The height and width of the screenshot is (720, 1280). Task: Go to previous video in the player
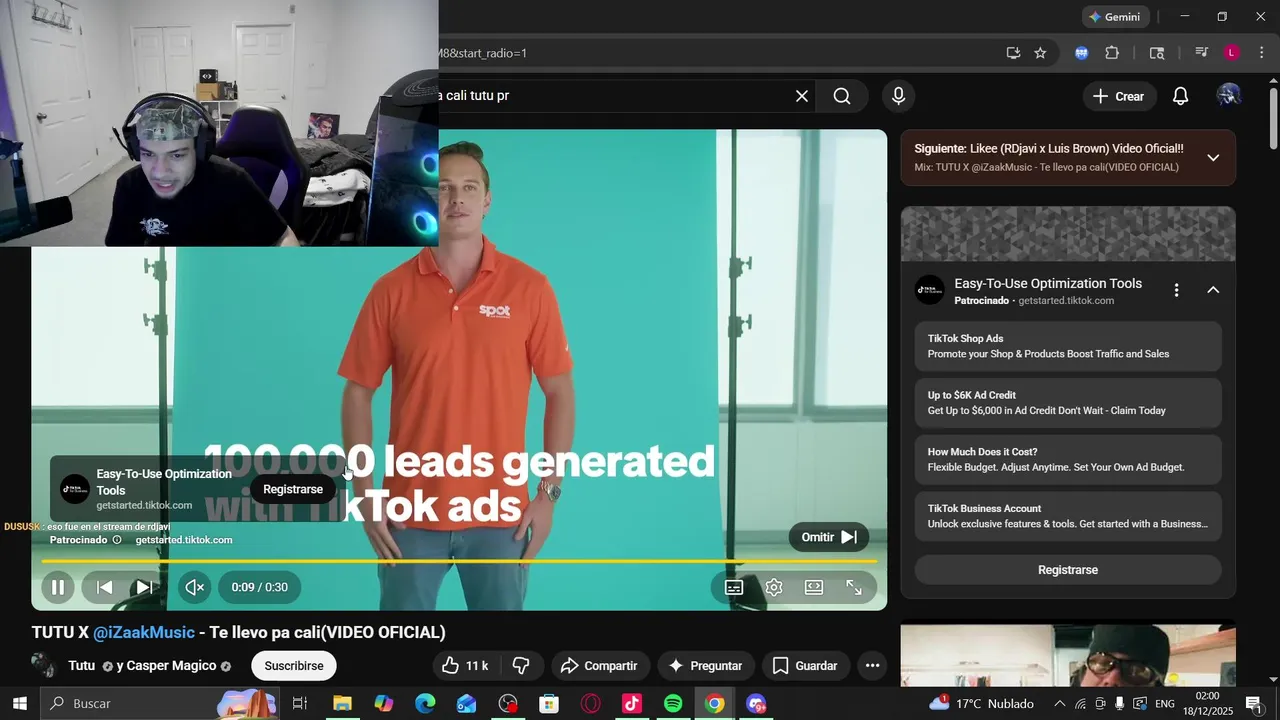pos(105,588)
